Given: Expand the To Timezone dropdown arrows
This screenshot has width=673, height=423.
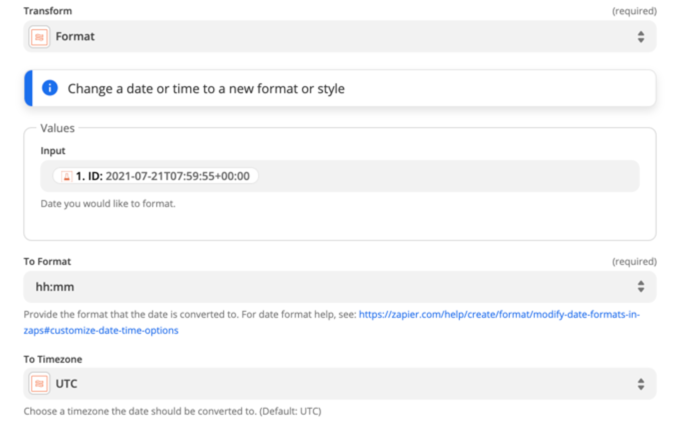Looking at the screenshot, I should point(641,384).
